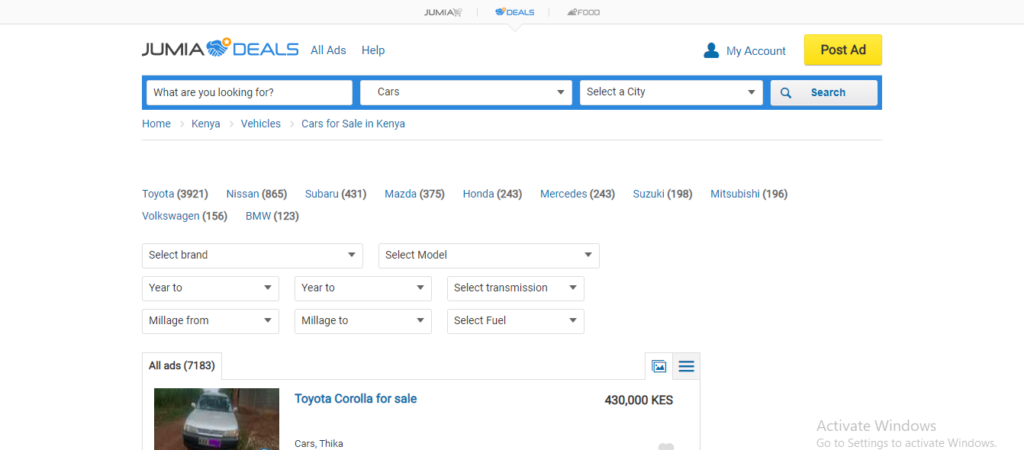
Task: Switch to the Jumia Food tab
Action: pos(583,12)
